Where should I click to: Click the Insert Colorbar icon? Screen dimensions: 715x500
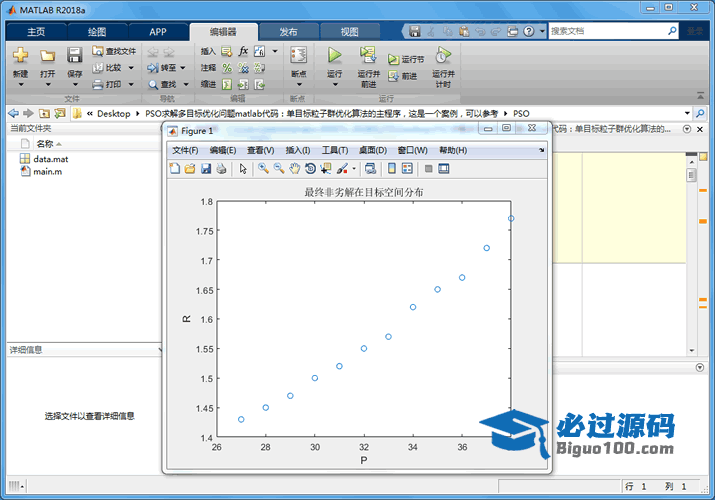point(392,169)
